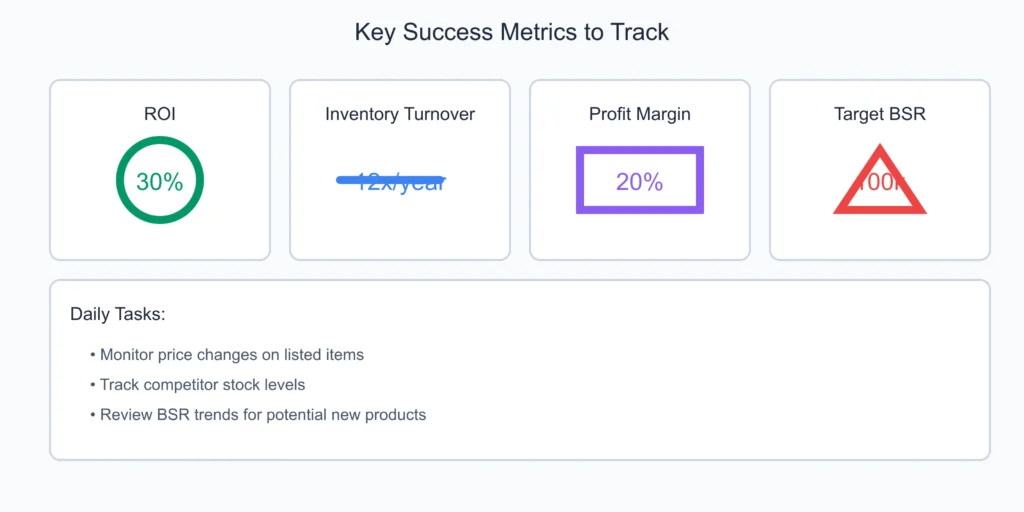Select the purple Profit Margin rectangle
Screen dimensions: 1024x512
[x=639, y=180]
